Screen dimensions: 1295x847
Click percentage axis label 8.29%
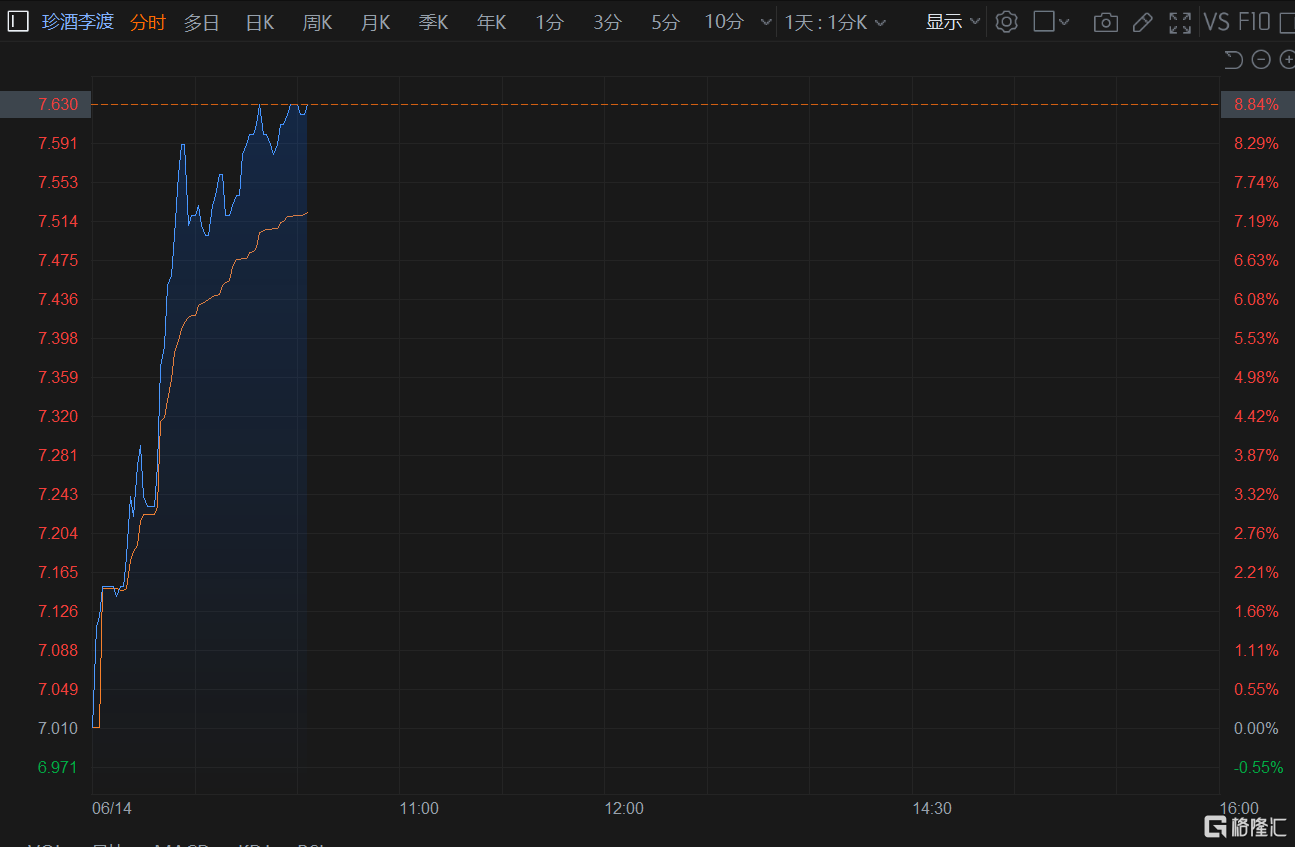tap(1257, 143)
